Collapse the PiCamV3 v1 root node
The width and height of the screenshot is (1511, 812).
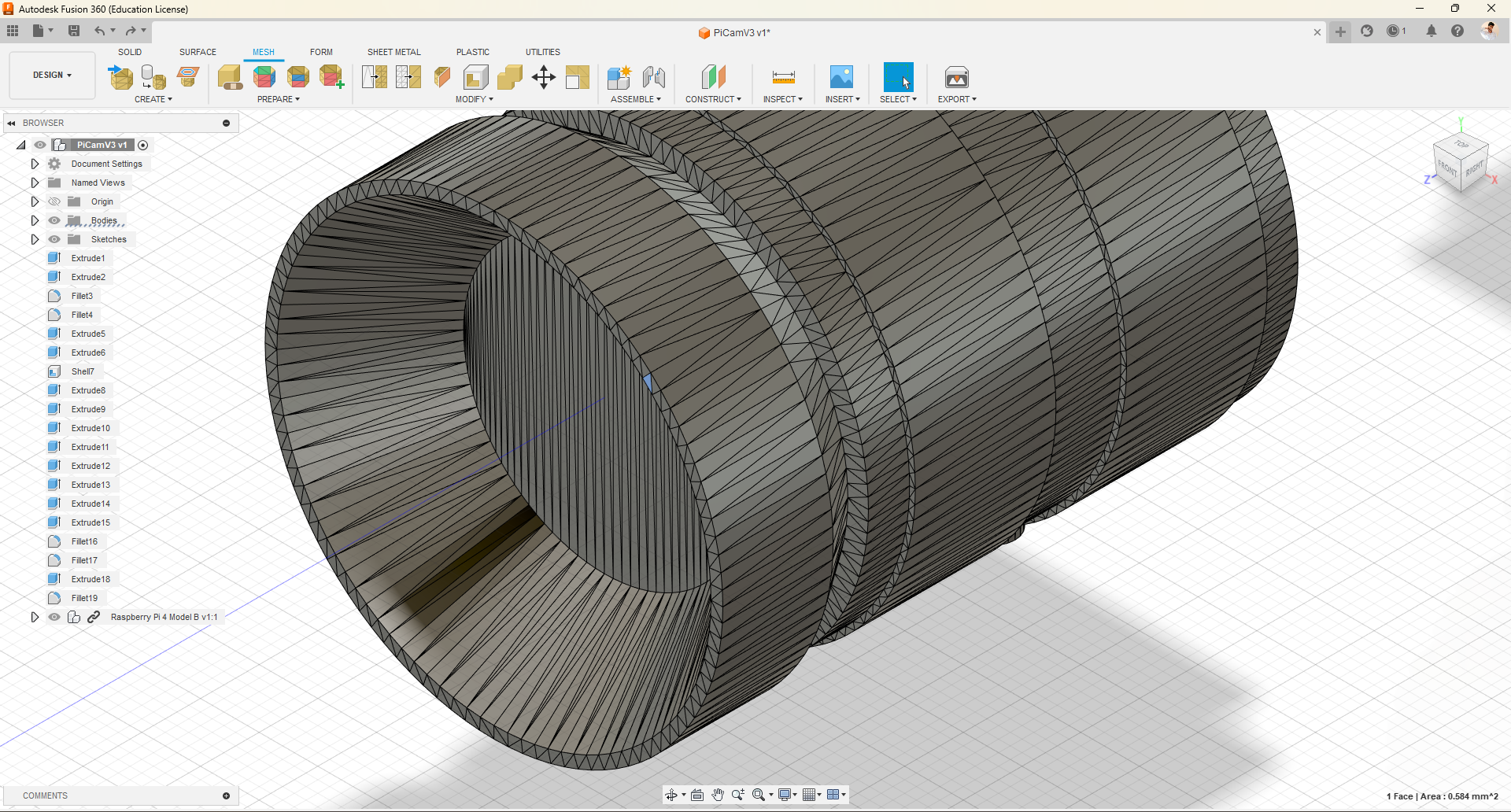point(21,145)
